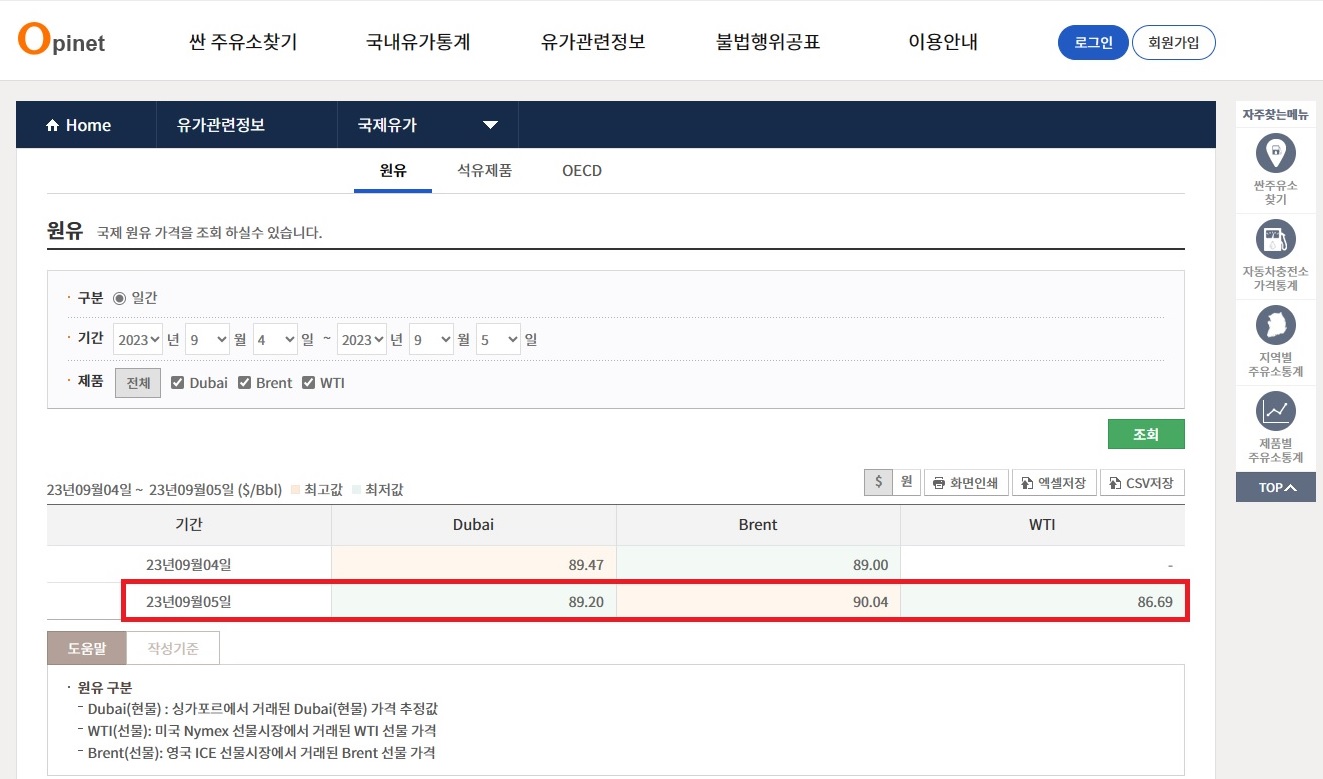The image size is (1323, 779).
Task: Uncheck the Dubai product checkbox
Action: 180,382
